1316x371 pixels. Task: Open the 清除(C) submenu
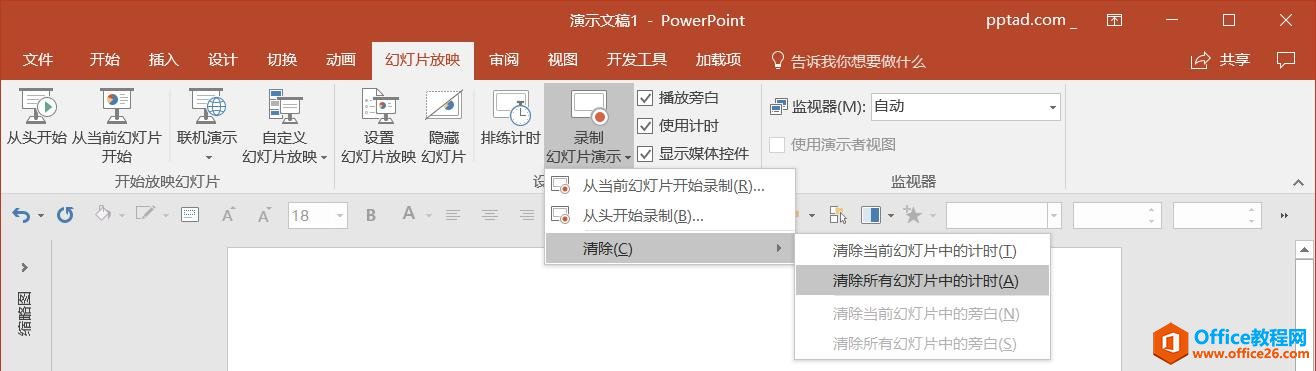pos(670,248)
